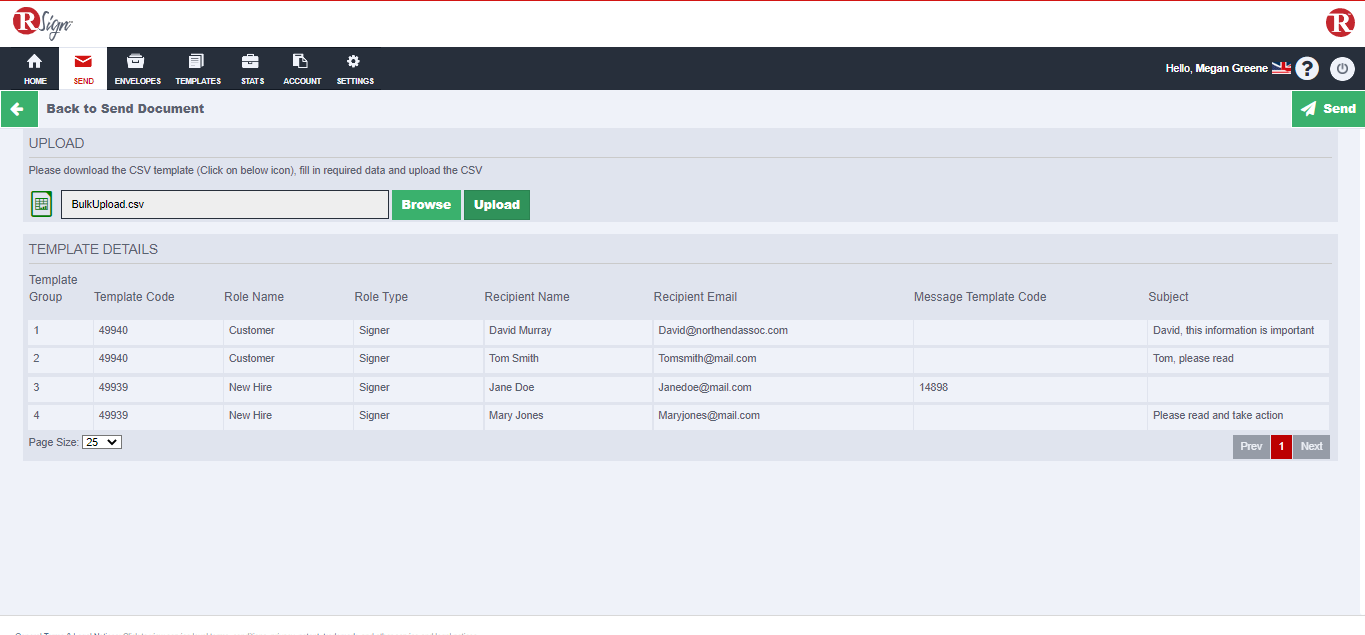Expand the Page Size dropdown
1365x635 pixels.
[x=102, y=441]
